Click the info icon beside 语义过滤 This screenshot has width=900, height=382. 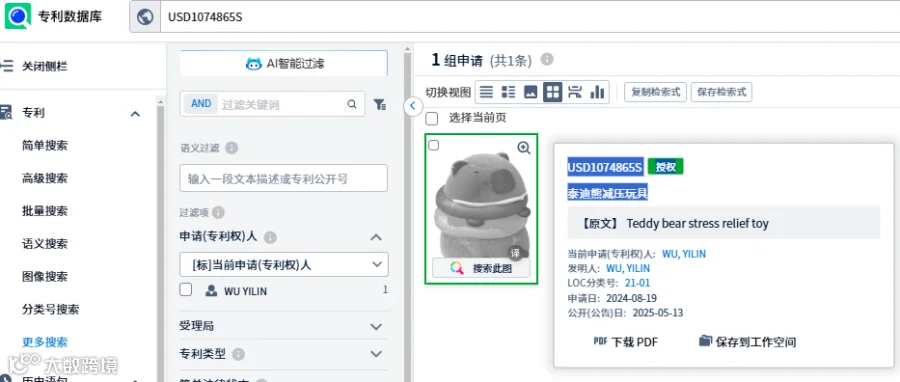pos(231,148)
